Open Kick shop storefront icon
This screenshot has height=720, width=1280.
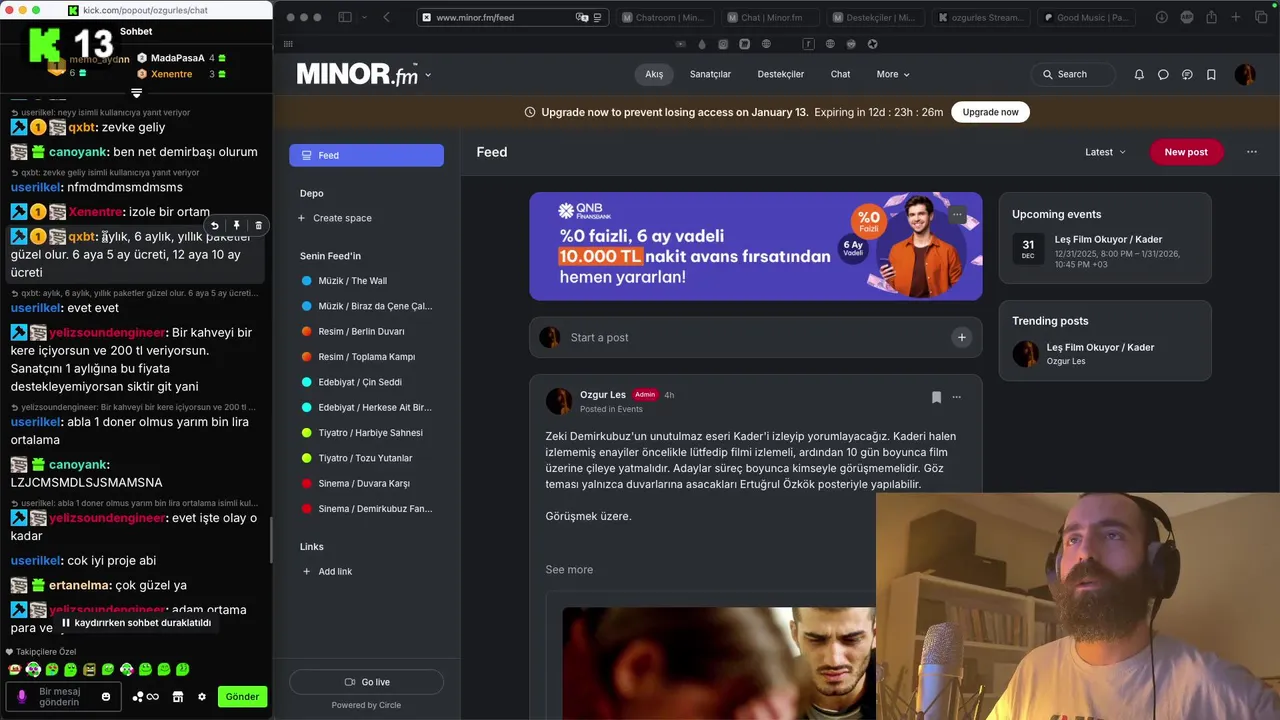(x=178, y=697)
